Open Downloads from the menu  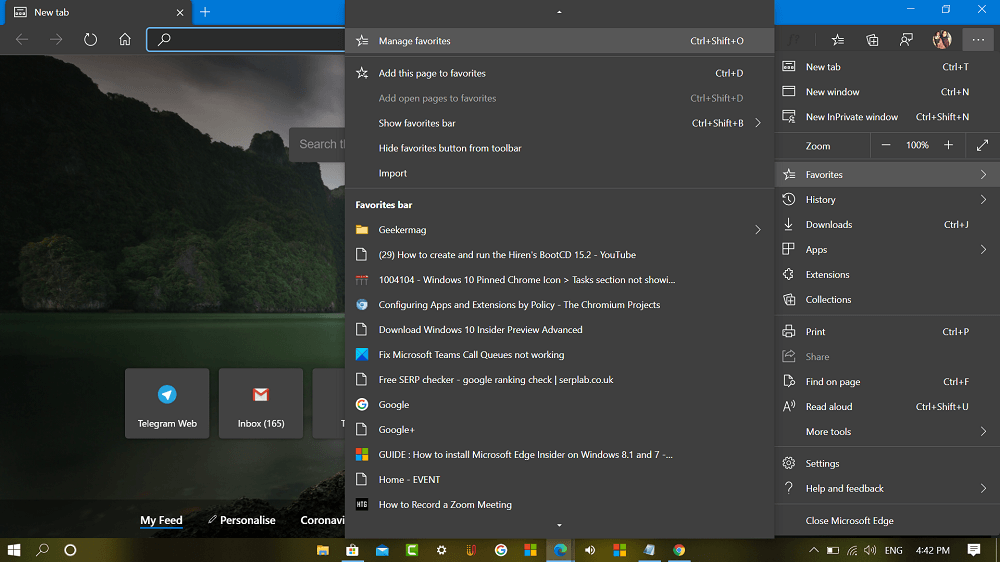[887, 225]
